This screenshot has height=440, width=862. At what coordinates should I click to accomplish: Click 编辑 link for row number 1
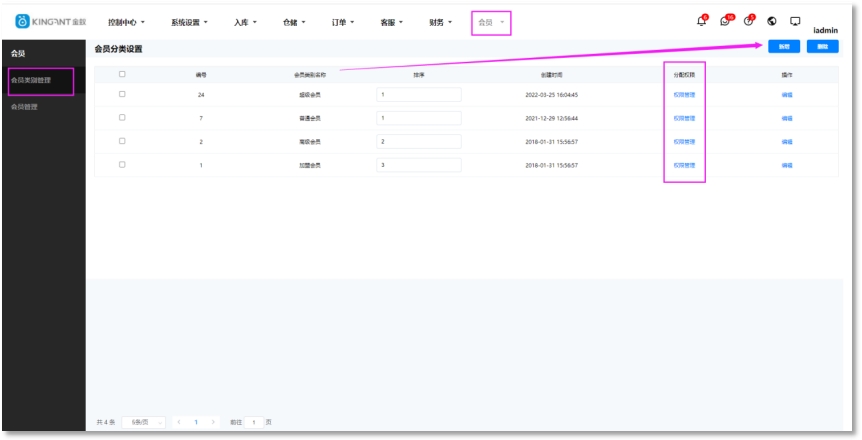(x=786, y=165)
